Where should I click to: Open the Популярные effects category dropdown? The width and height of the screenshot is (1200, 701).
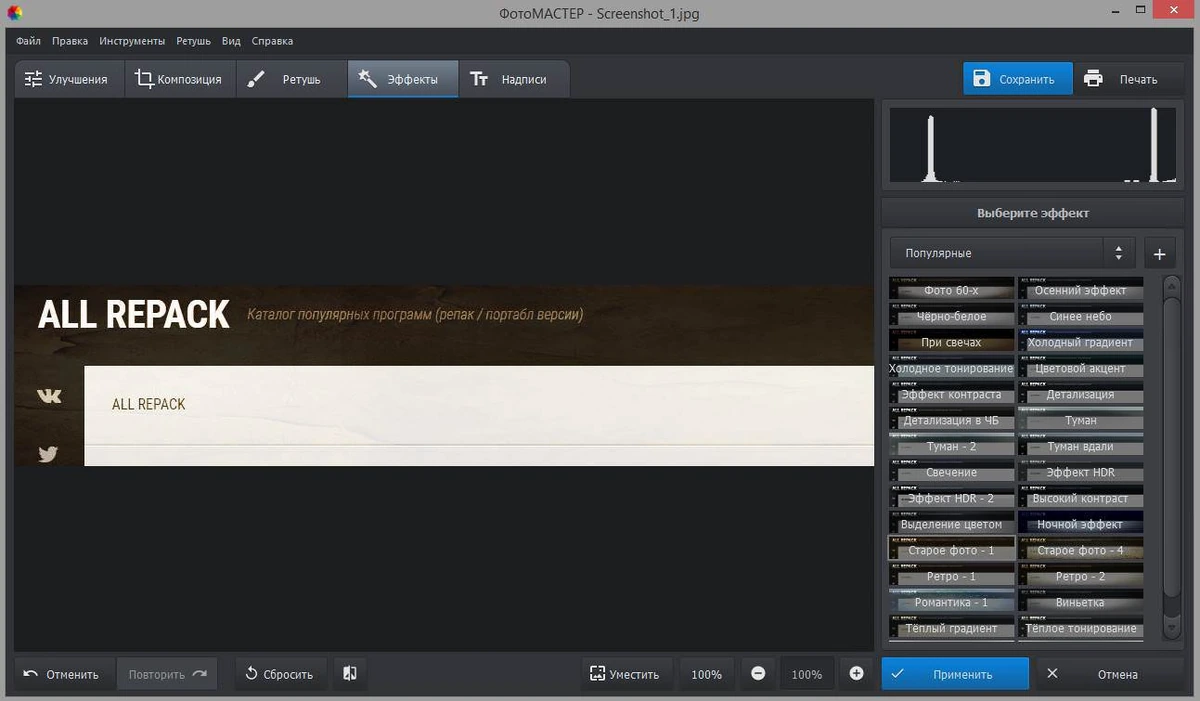point(1012,254)
